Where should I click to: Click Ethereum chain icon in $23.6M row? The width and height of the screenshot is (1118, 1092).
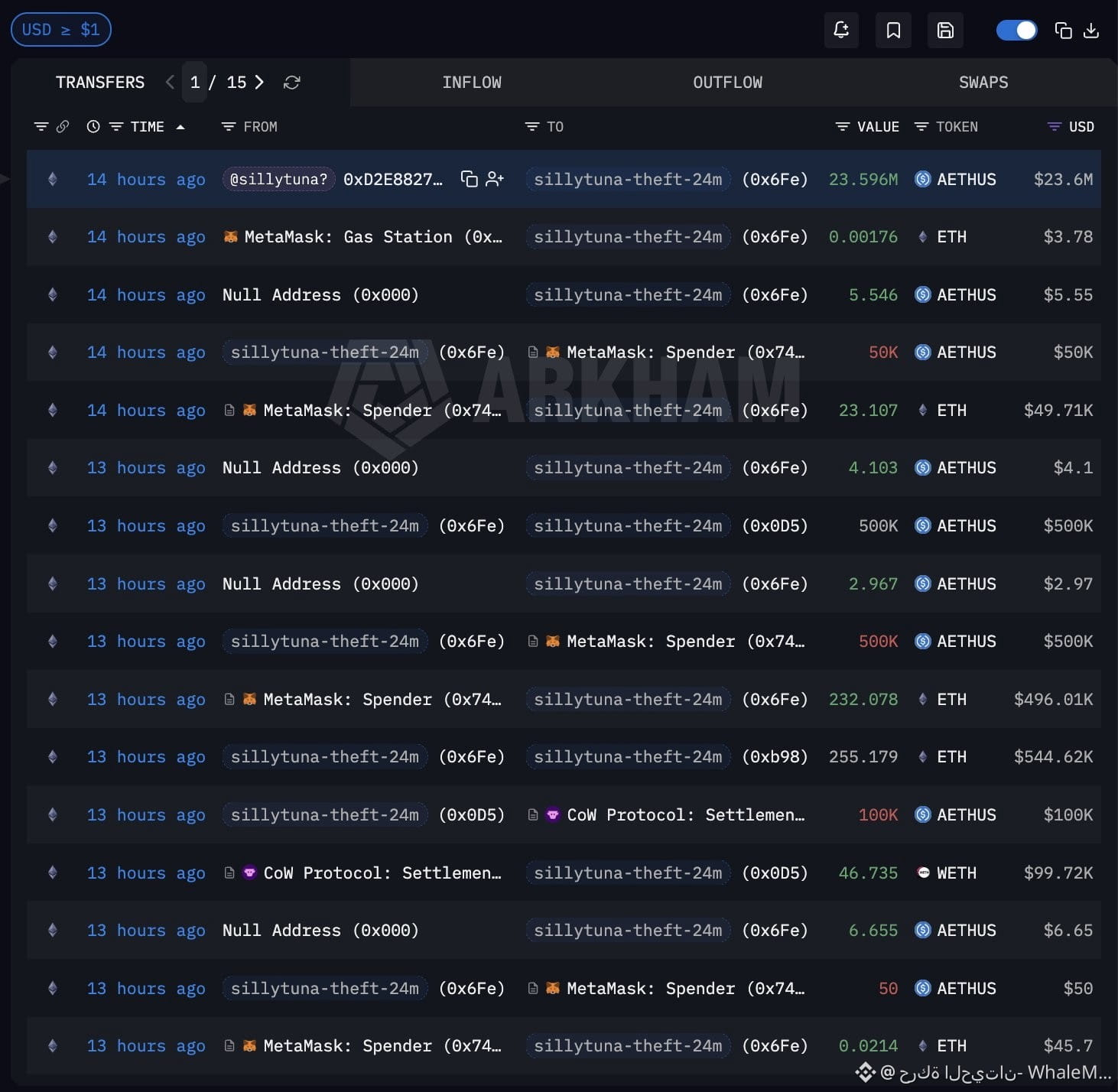point(53,179)
